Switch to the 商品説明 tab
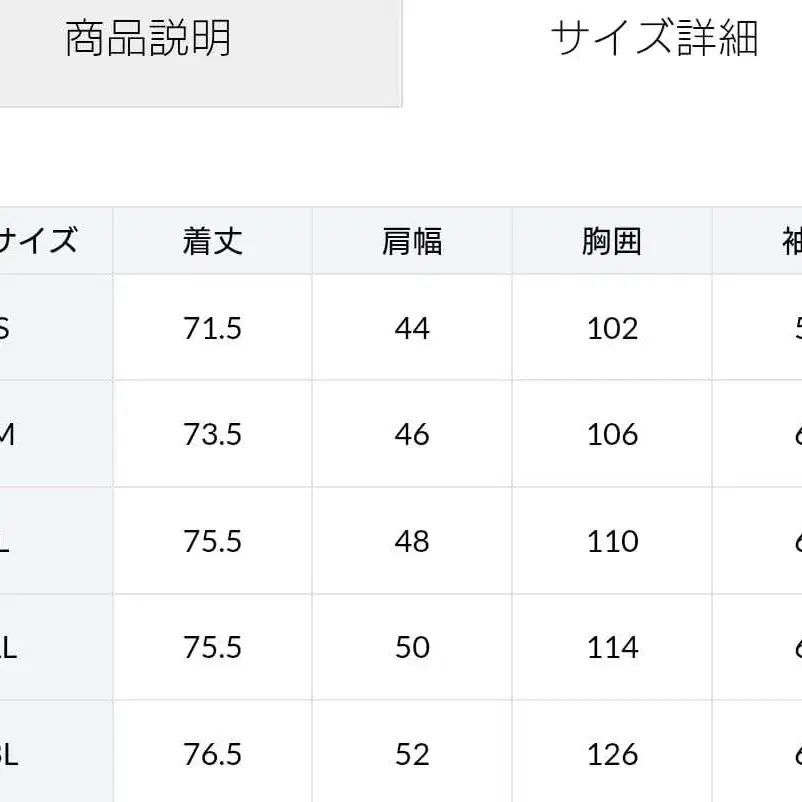The image size is (802, 802). pos(150,40)
